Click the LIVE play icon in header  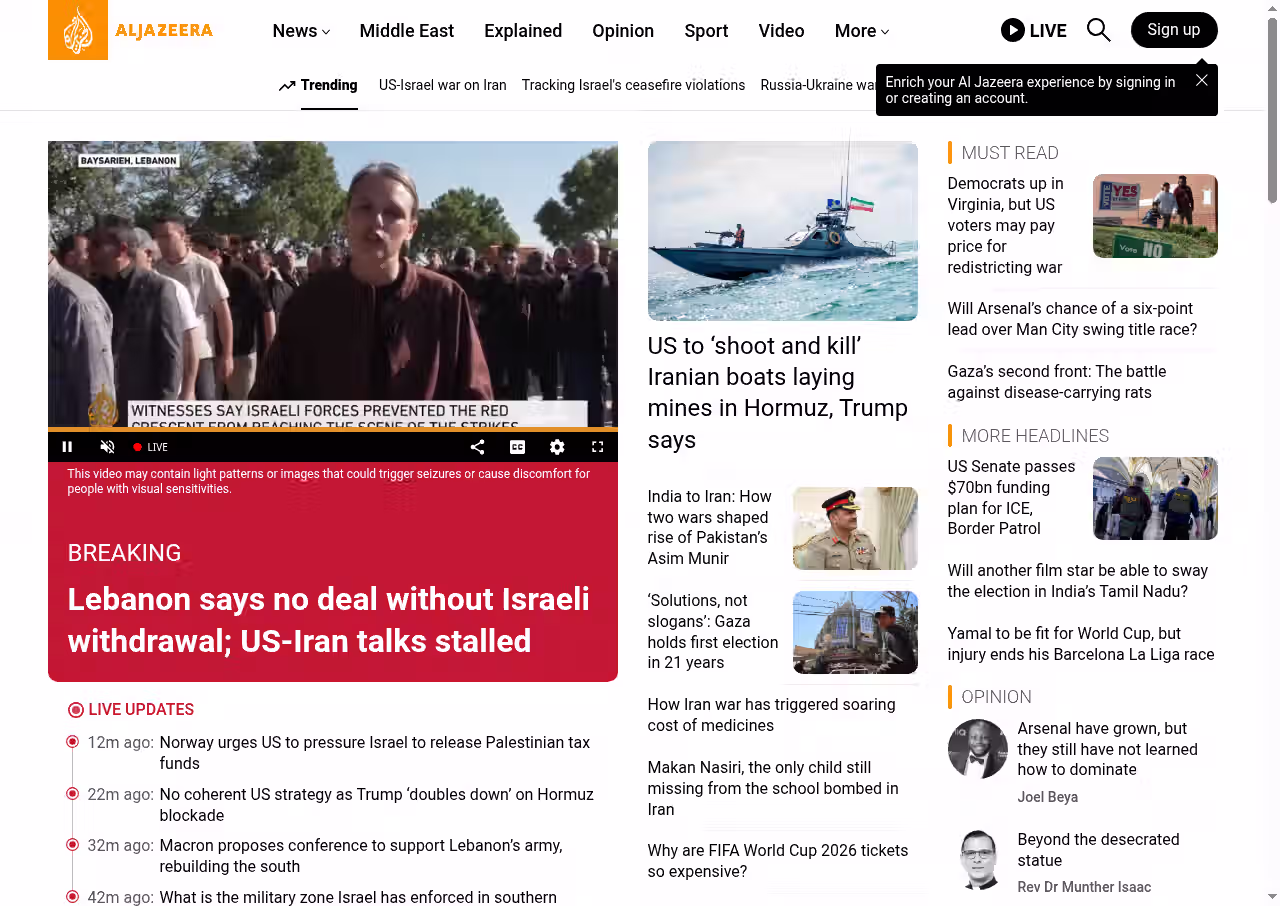tap(1013, 30)
